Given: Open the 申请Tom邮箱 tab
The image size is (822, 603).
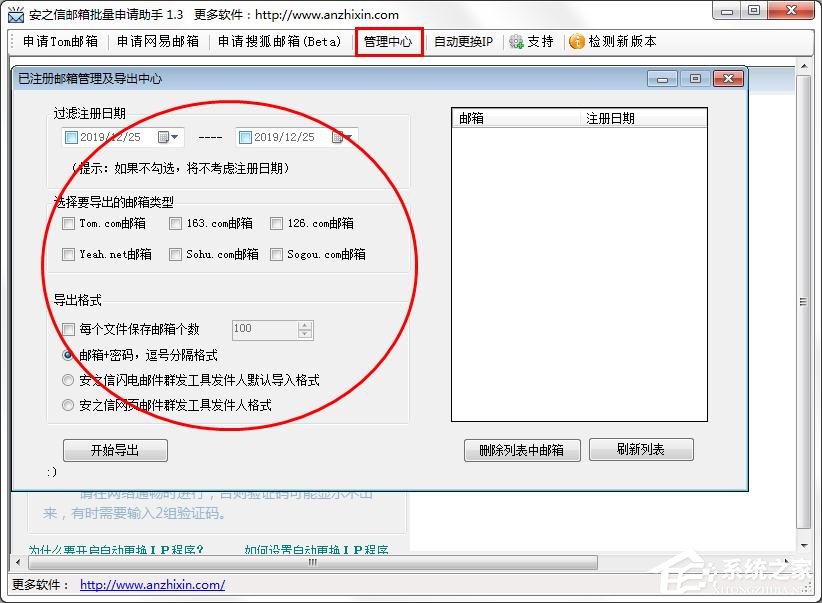Looking at the screenshot, I should (x=60, y=42).
